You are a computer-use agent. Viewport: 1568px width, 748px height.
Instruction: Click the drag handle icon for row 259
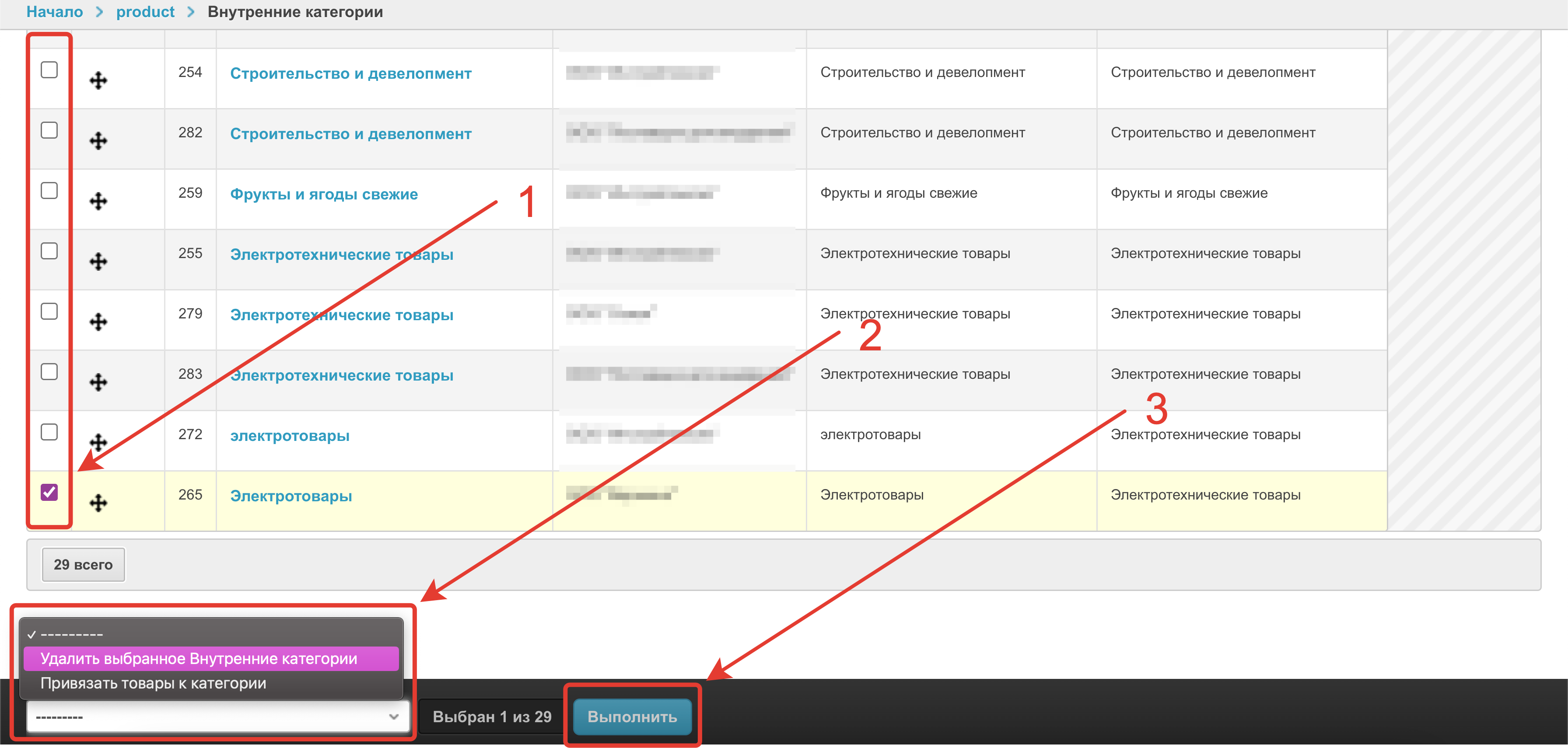pyautogui.click(x=98, y=201)
